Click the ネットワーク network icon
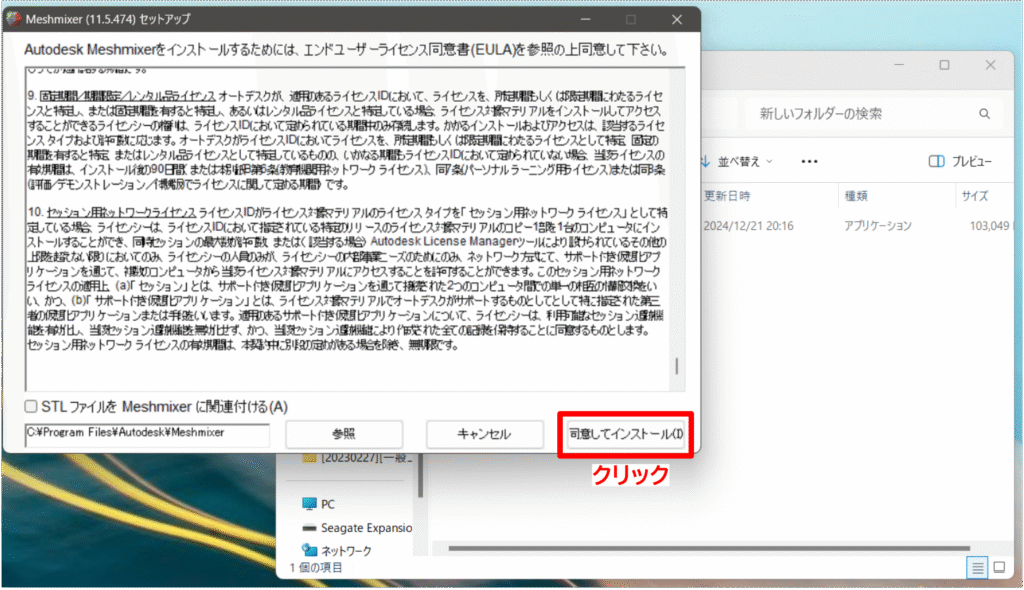The width and height of the screenshot is (1024, 590). click(309, 550)
